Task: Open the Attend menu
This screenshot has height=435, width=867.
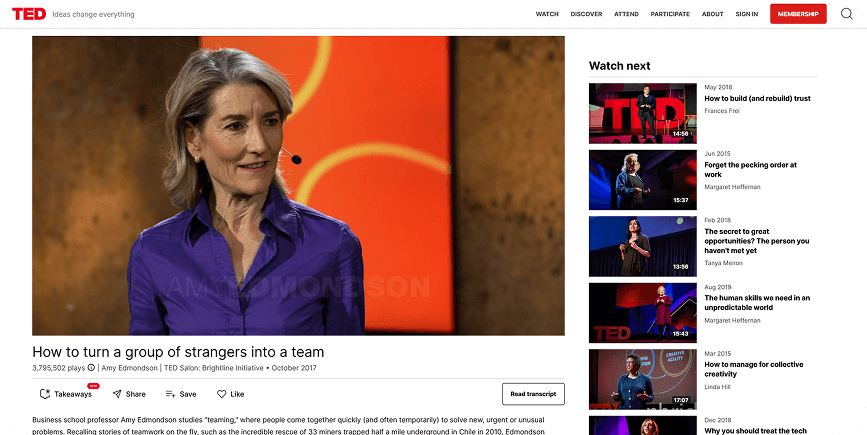Action: coord(626,14)
